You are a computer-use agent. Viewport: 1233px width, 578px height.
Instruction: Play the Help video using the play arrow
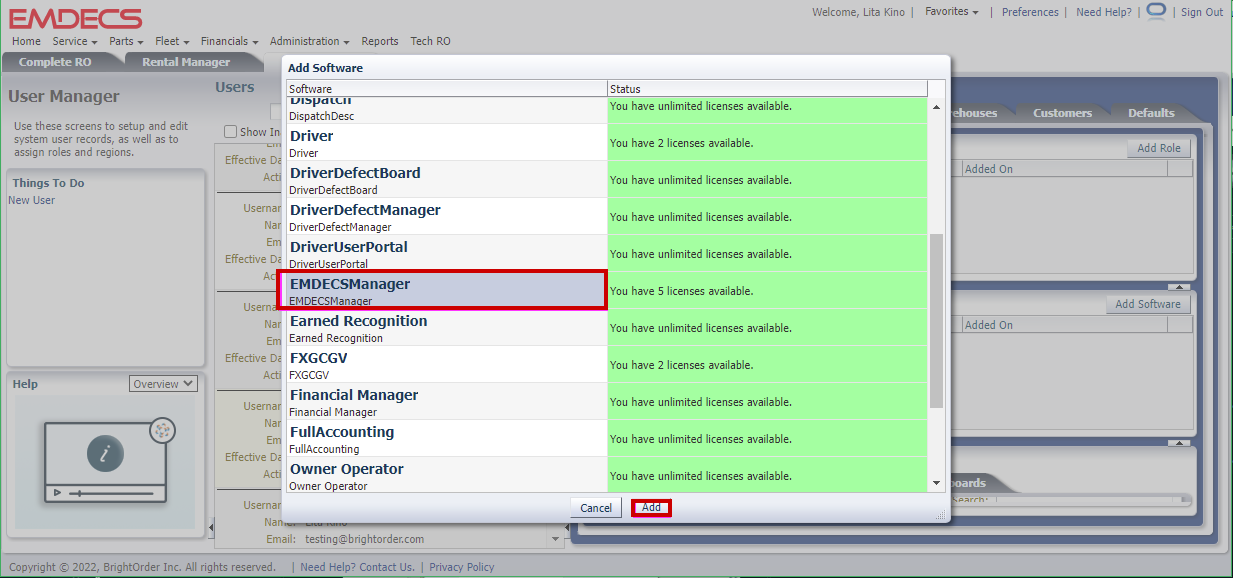[x=58, y=493]
